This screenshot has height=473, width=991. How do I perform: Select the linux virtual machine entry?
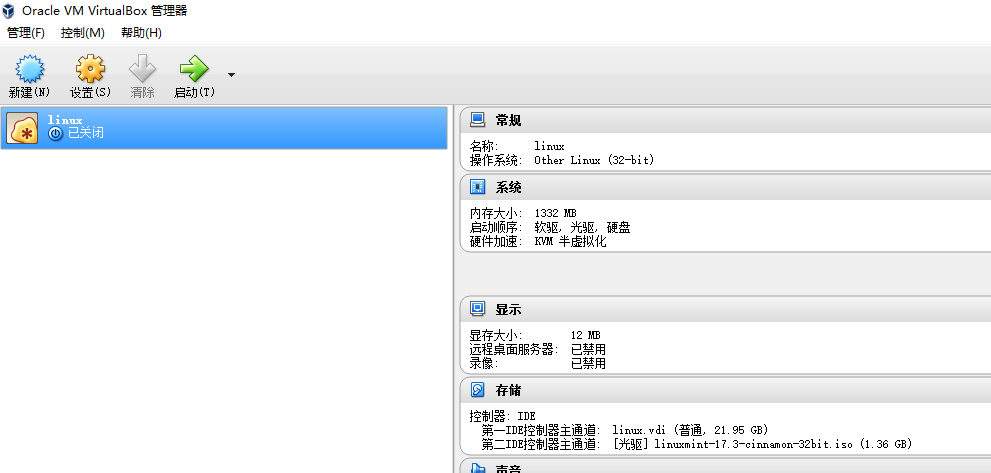tap(224, 128)
